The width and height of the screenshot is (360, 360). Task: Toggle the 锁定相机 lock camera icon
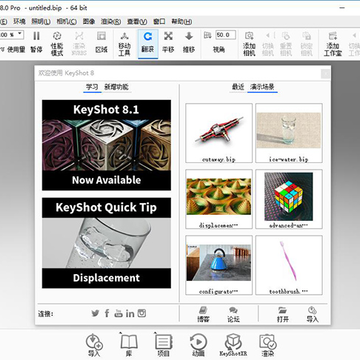pyautogui.click(x=306, y=43)
